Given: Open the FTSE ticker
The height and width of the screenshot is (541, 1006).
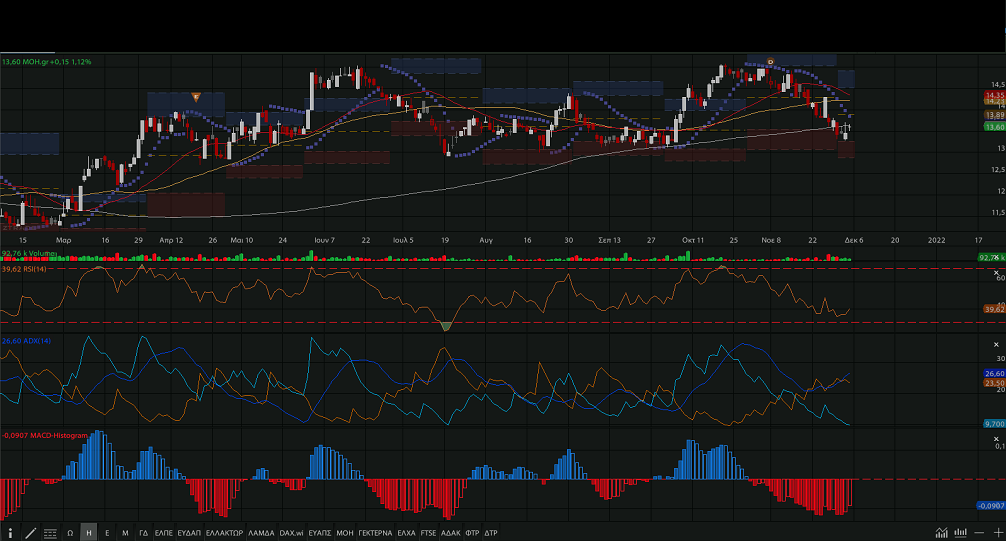Looking at the screenshot, I should [x=428, y=533].
